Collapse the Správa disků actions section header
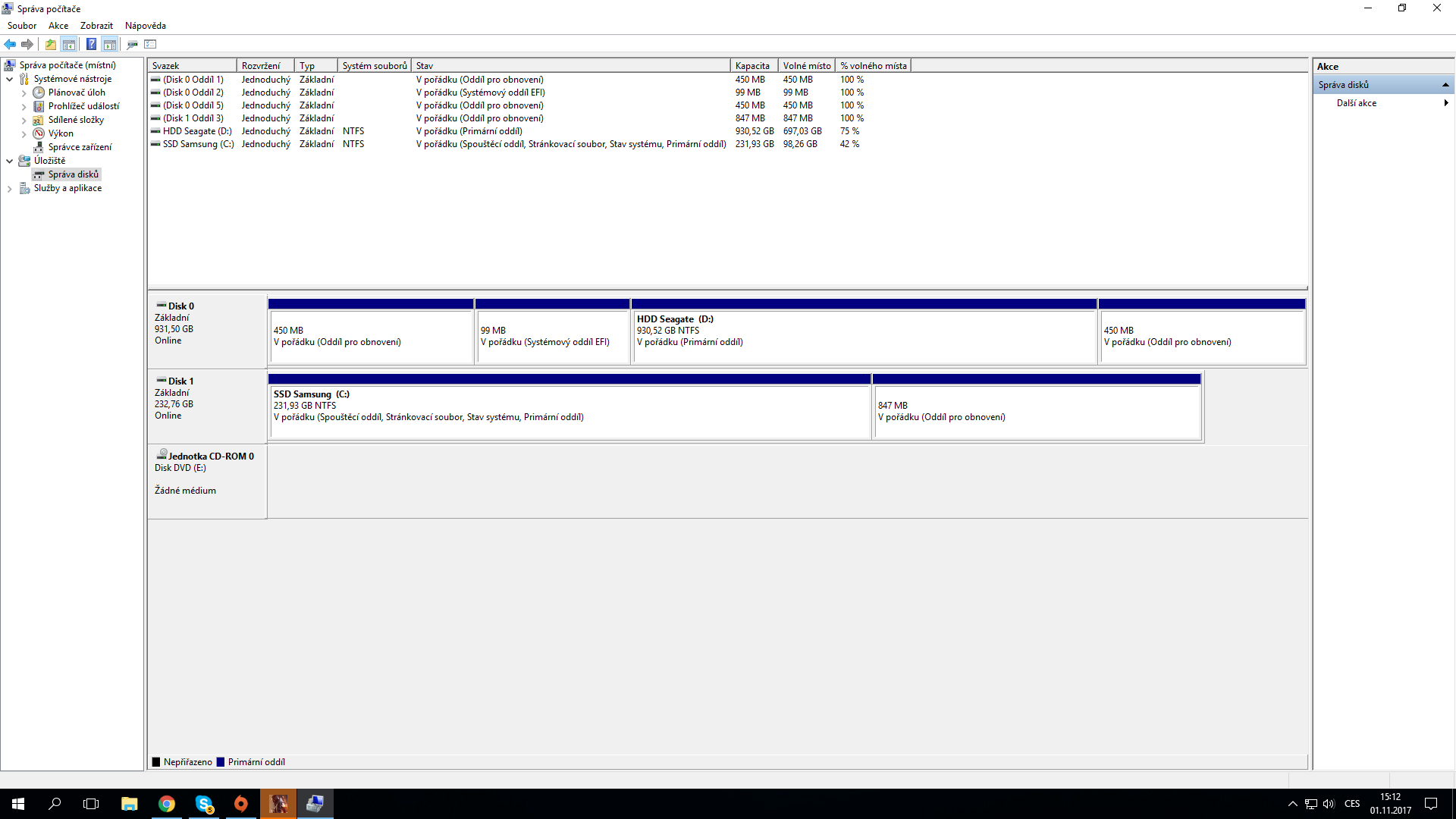Image resolution: width=1456 pixels, height=819 pixels. click(1445, 85)
